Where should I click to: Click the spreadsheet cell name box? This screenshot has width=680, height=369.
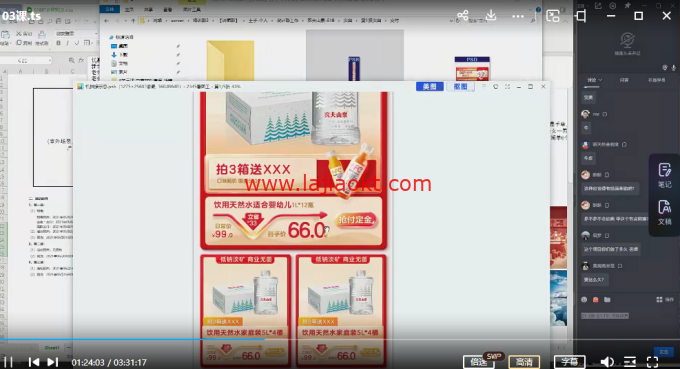click(x=25, y=61)
